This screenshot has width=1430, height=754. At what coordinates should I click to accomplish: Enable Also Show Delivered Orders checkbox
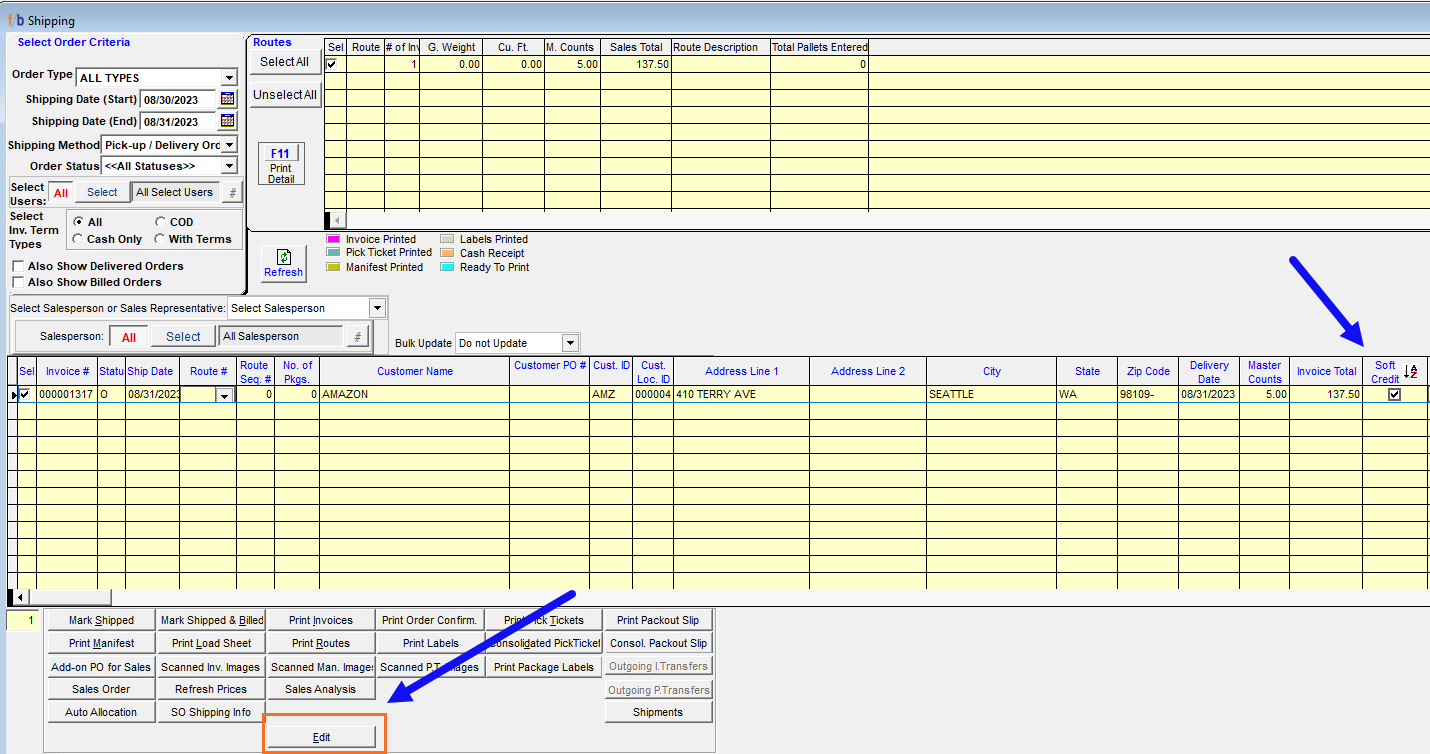pyautogui.click(x=18, y=267)
